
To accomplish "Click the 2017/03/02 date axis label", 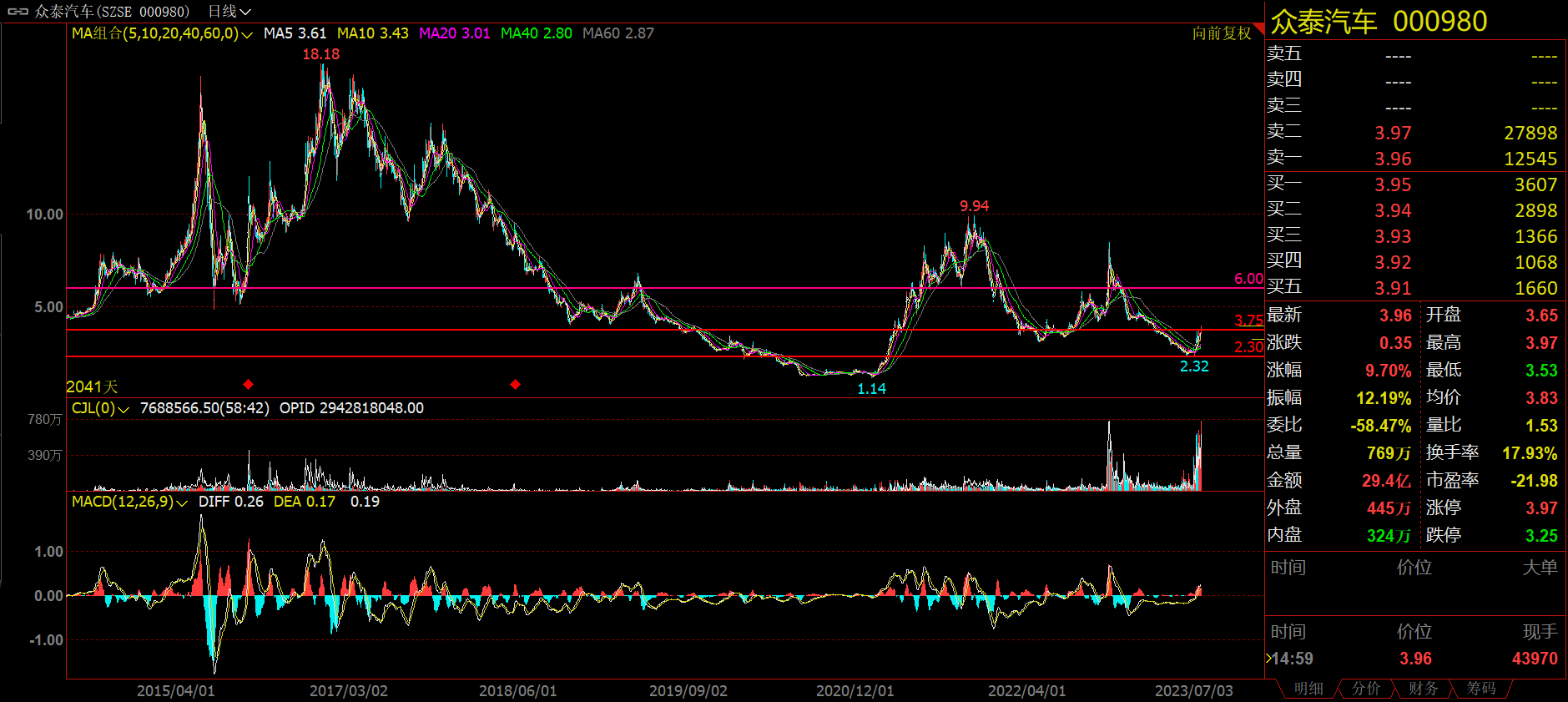I will (349, 691).
